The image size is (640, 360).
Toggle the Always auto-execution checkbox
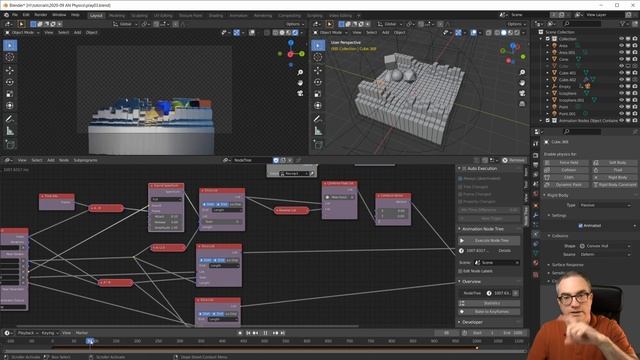click(x=460, y=178)
